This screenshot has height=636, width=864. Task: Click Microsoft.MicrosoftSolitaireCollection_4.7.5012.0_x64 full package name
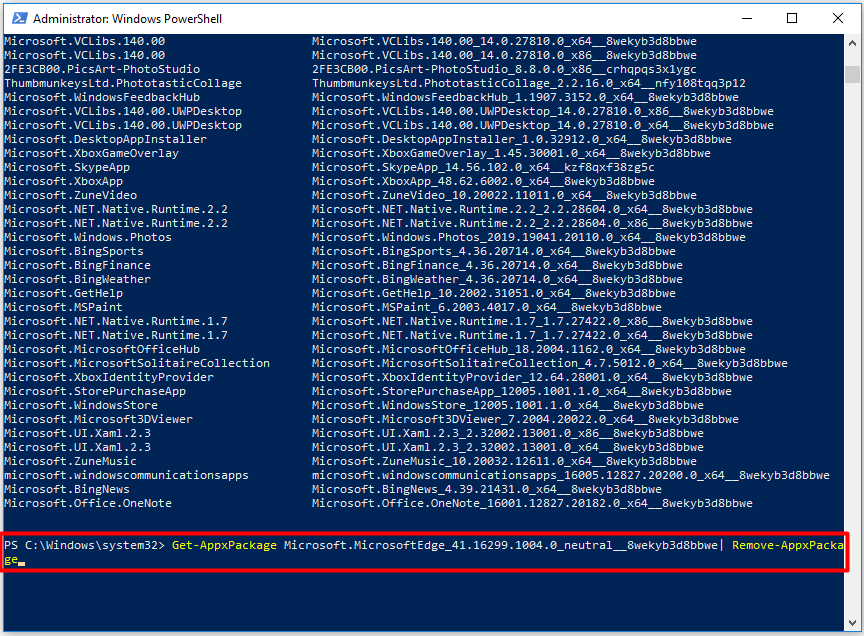click(549, 363)
